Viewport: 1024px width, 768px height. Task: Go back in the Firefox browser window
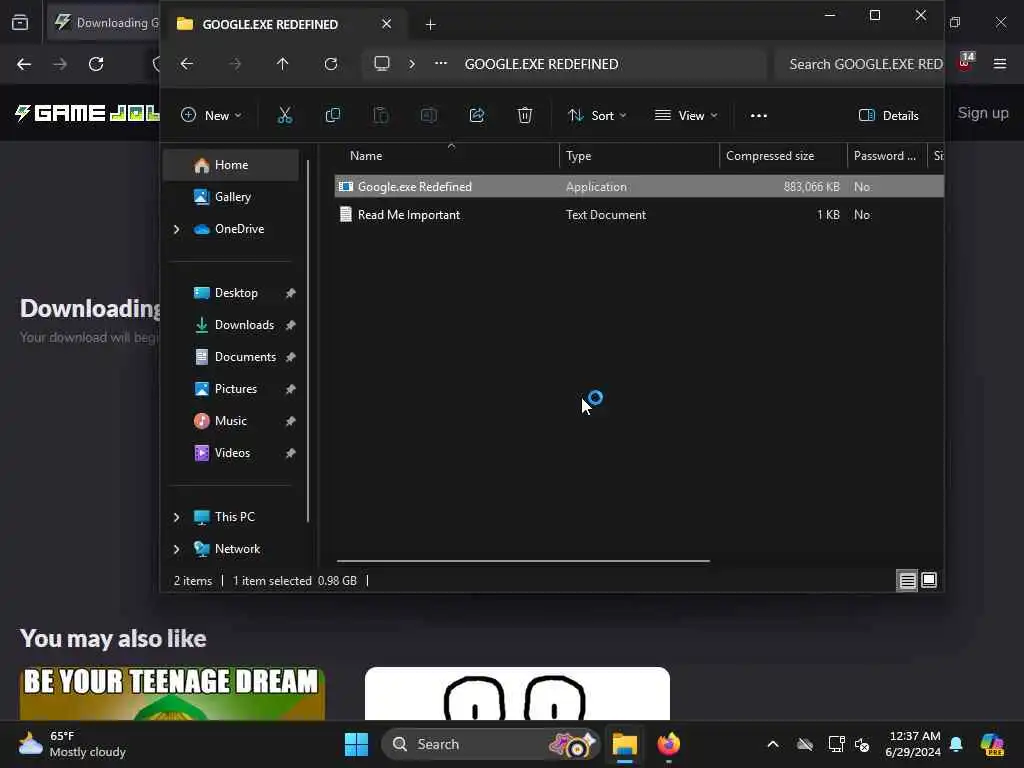24,64
